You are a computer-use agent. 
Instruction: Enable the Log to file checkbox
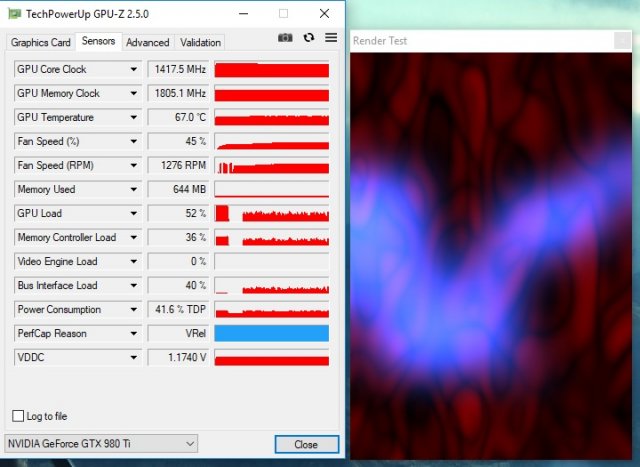(18, 416)
